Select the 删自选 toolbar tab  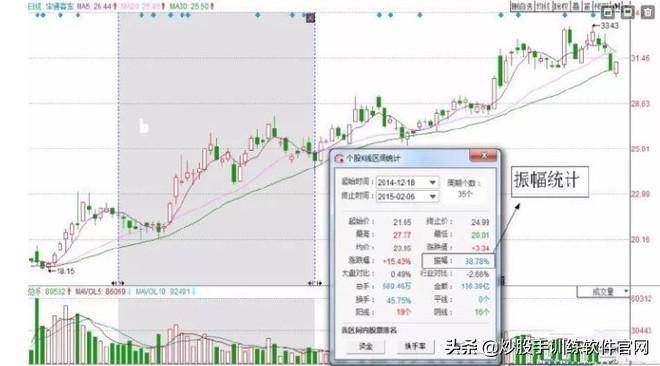click(x=522, y=6)
